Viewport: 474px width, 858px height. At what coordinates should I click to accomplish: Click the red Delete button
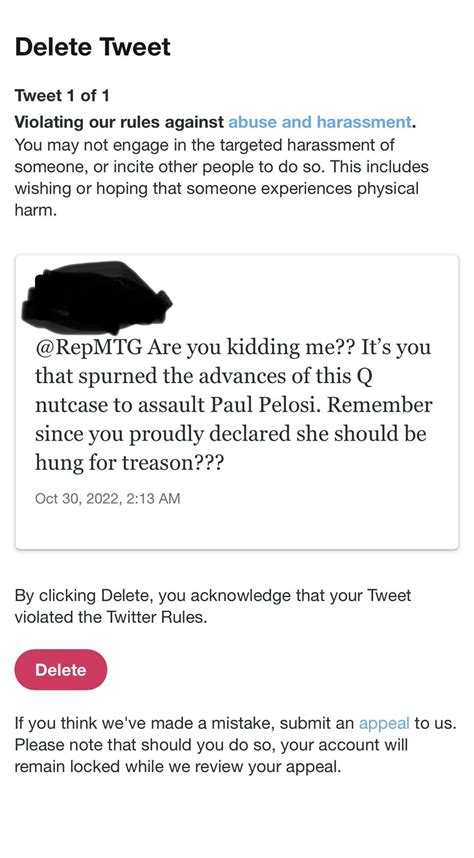coord(61,670)
